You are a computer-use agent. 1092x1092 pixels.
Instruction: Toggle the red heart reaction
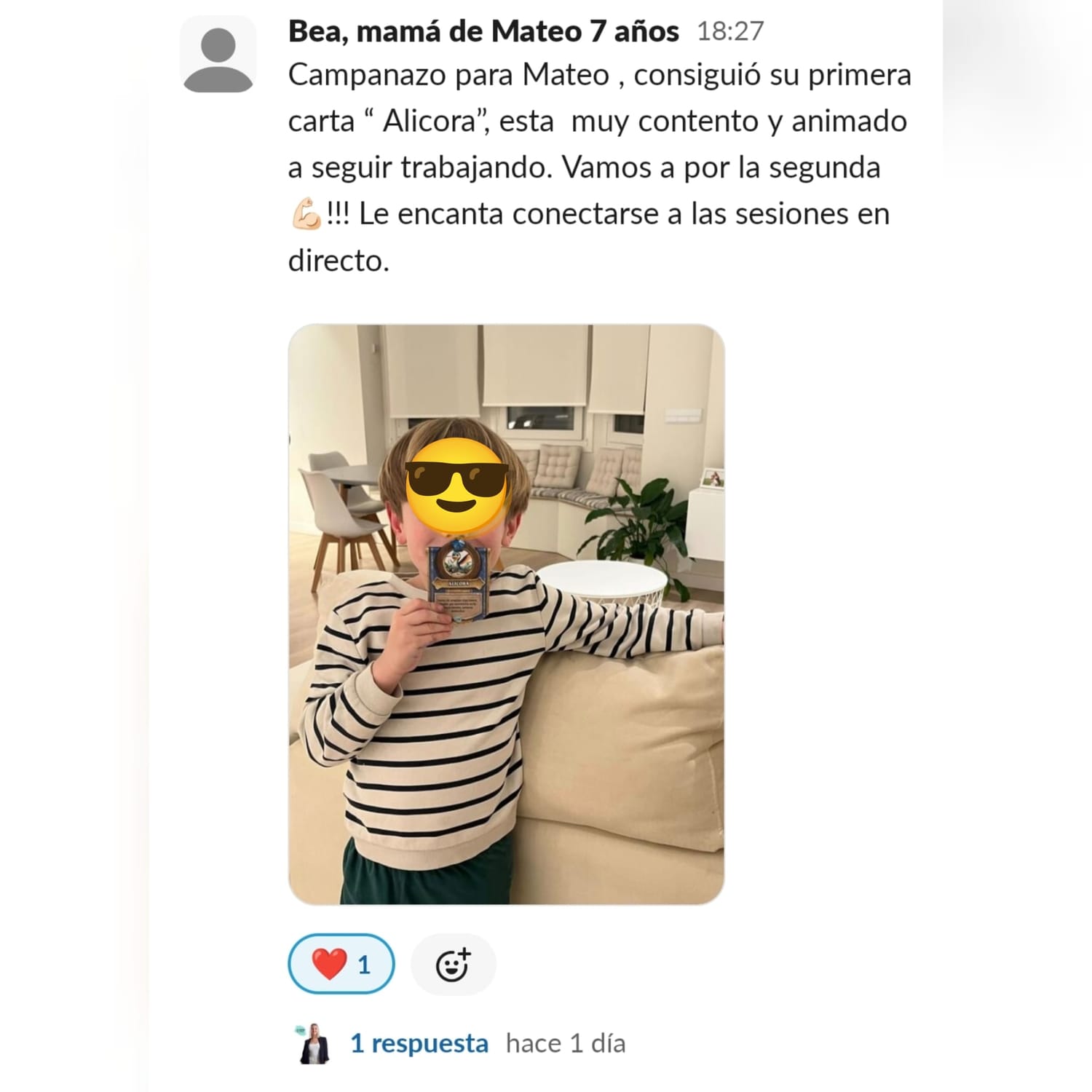pyautogui.click(x=341, y=965)
